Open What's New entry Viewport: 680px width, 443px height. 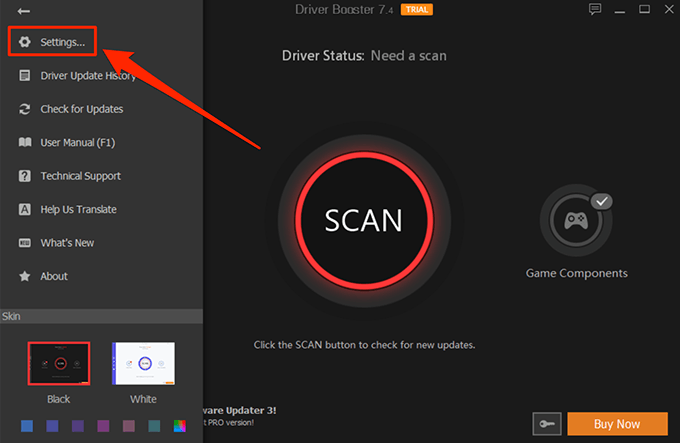pyautogui.click(x=67, y=243)
